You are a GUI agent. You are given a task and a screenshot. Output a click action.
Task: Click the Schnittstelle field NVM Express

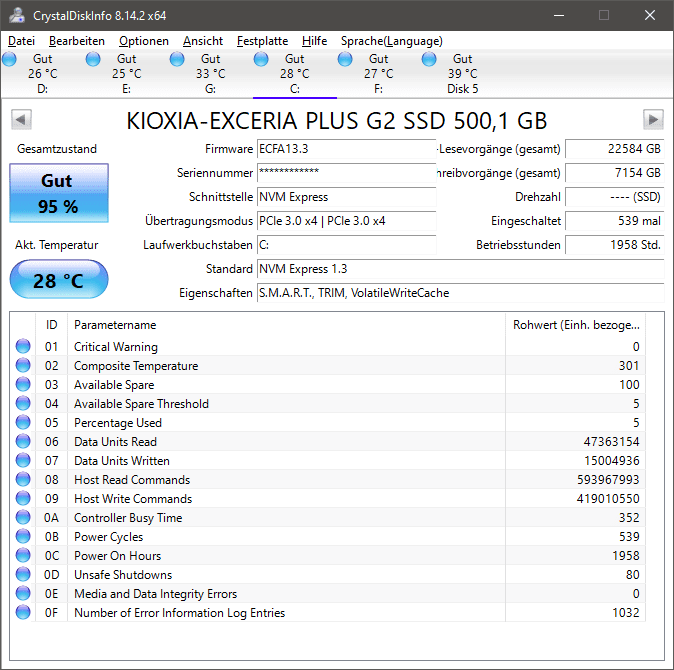pos(346,197)
